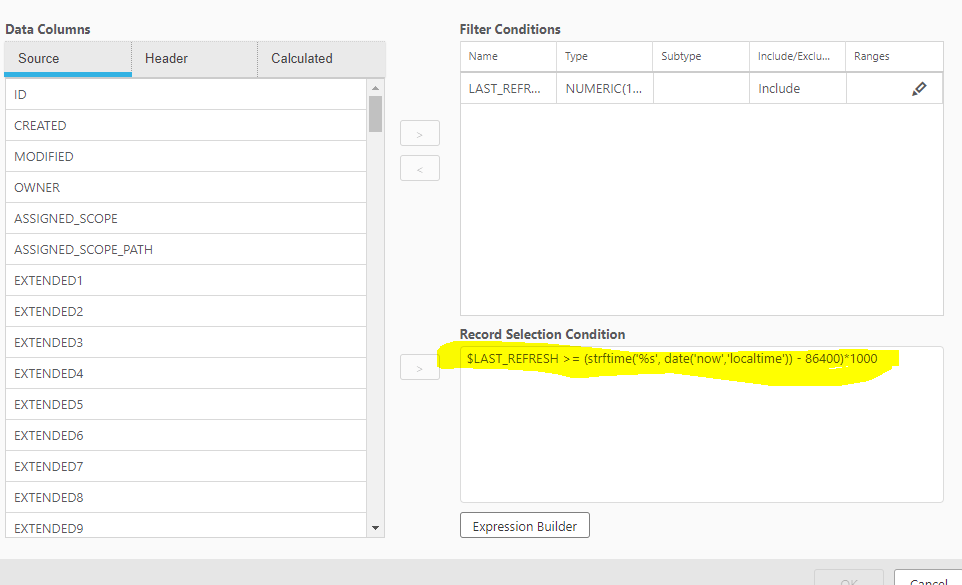The height and width of the screenshot is (585, 962).
Task: Pick the EXTENDED5 source column
Action: [186, 405]
